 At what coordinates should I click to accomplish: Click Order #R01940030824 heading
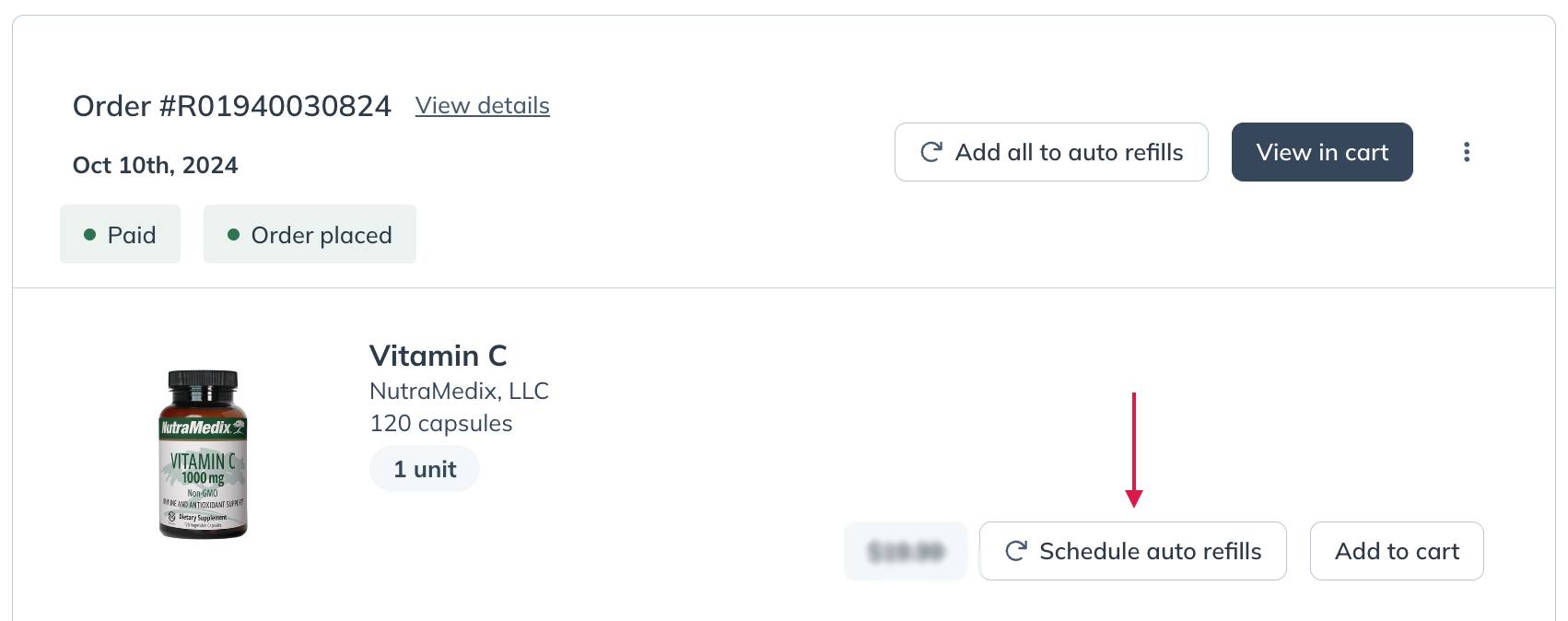(232, 106)
